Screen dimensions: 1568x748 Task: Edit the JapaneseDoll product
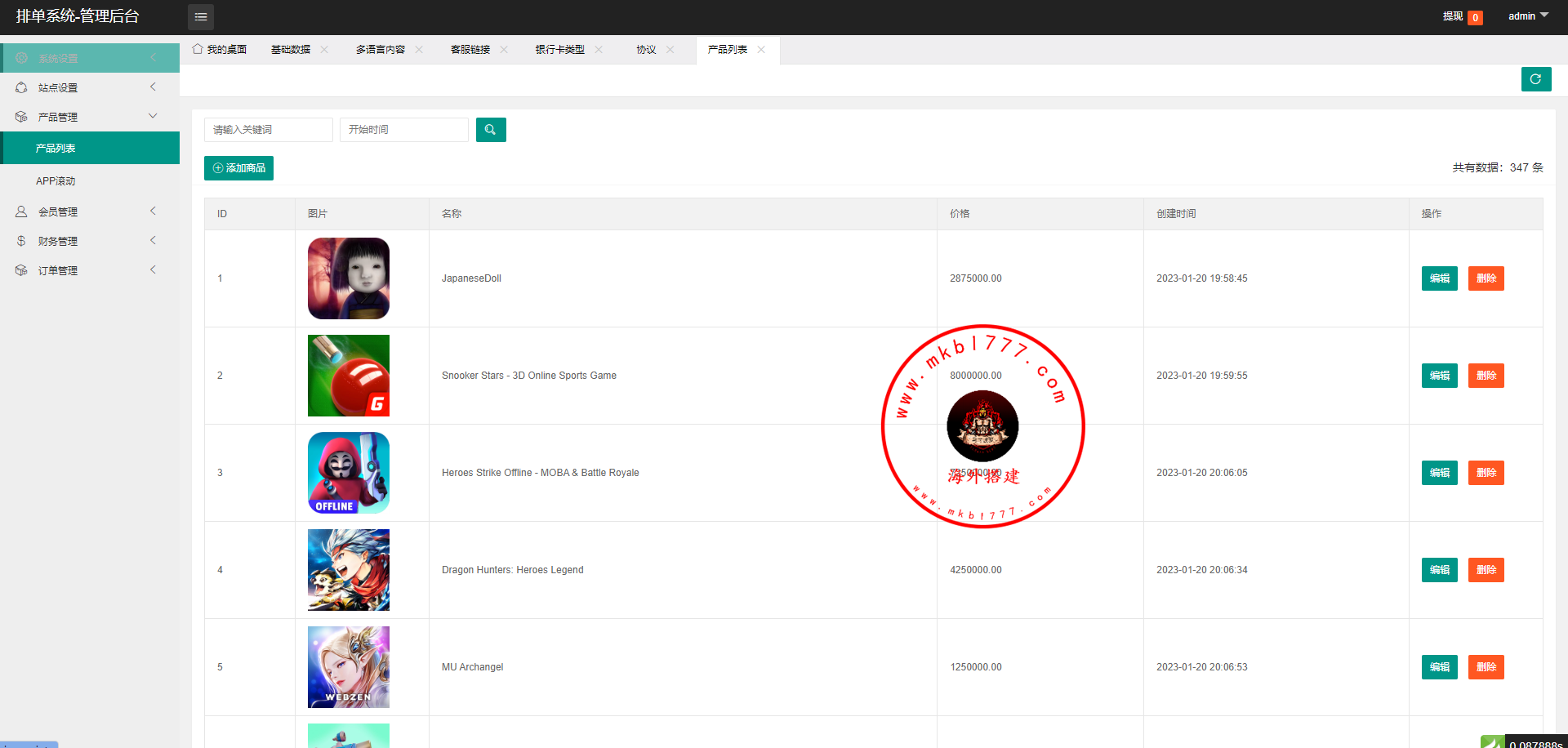click(1440, 278)
